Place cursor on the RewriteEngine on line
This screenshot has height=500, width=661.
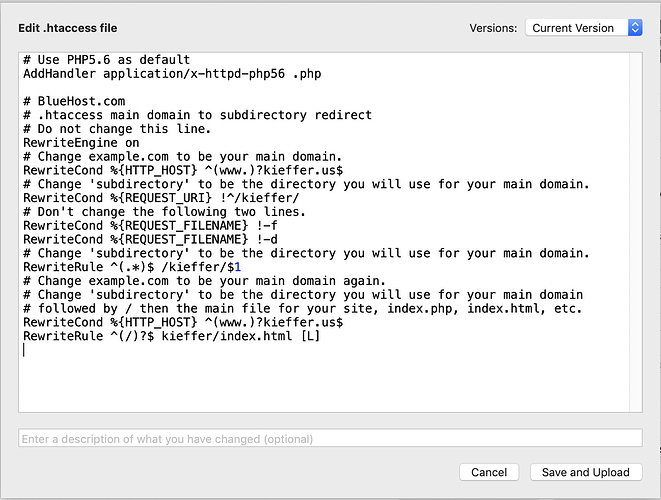pyautogui.click(x=81, y=142)
